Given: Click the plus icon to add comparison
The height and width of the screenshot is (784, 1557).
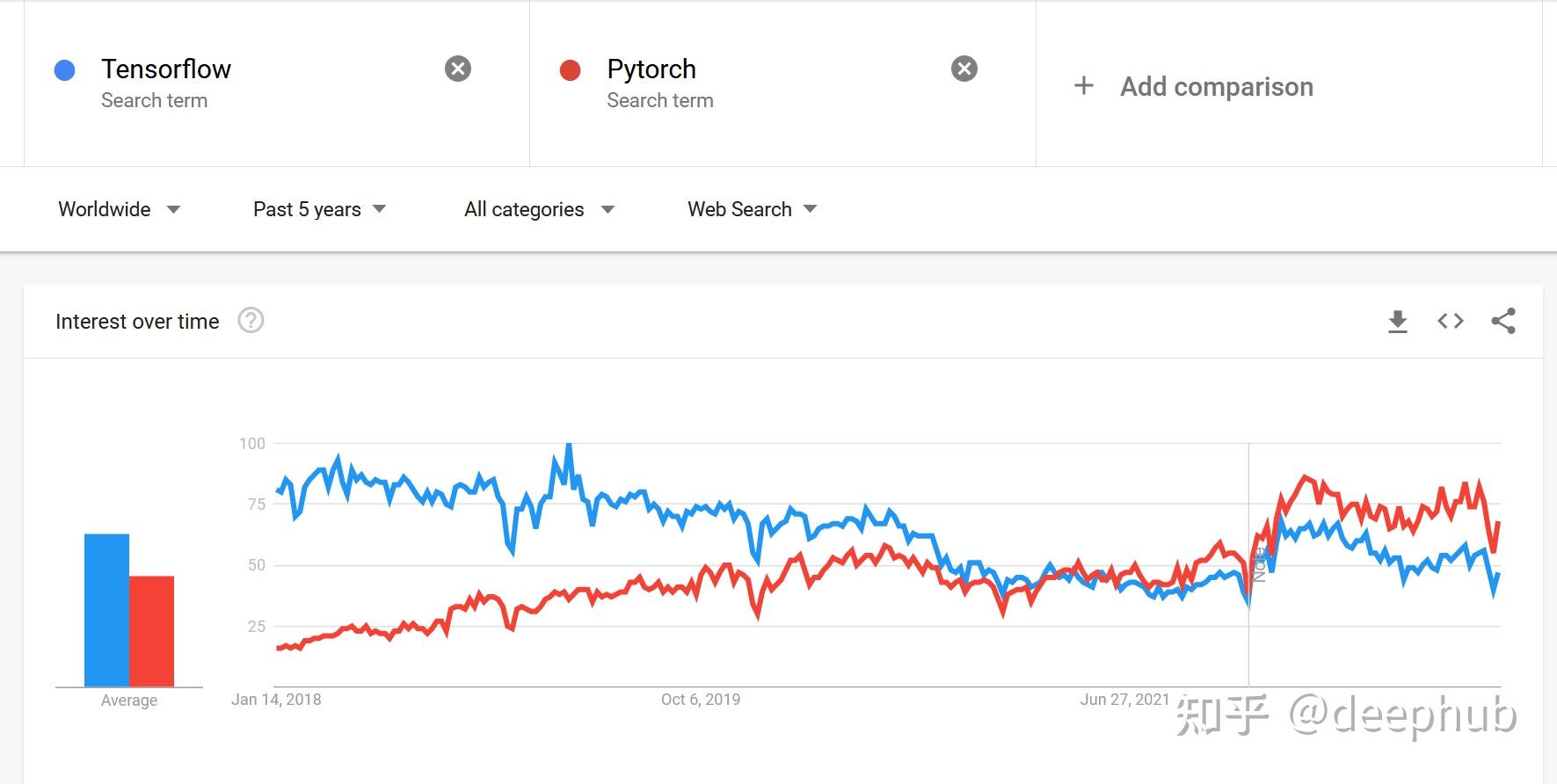Looking at the screenshot, I should click(x=1084, y=86).
